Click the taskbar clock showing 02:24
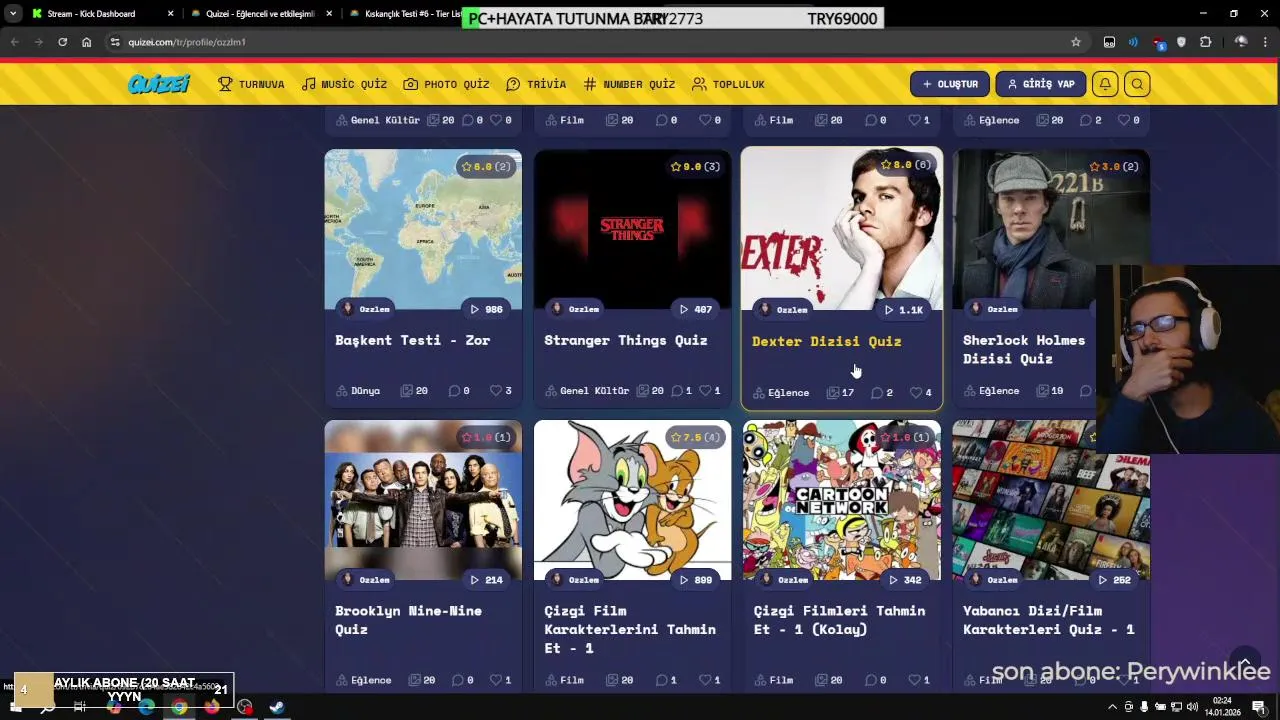1280x720 pixels. point(1222,707)
